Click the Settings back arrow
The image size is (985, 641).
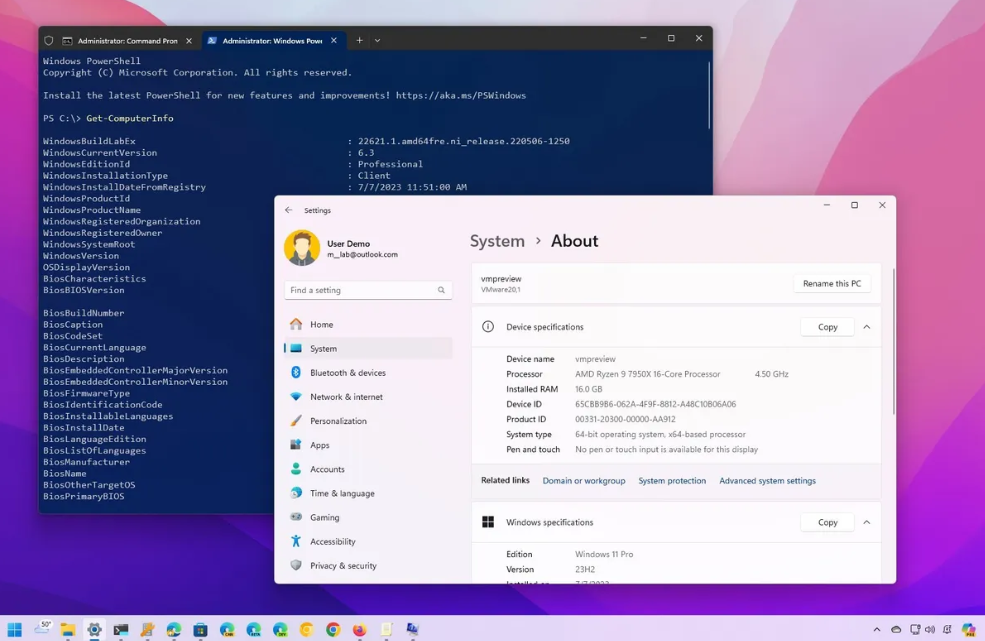(x=289, y=210)
